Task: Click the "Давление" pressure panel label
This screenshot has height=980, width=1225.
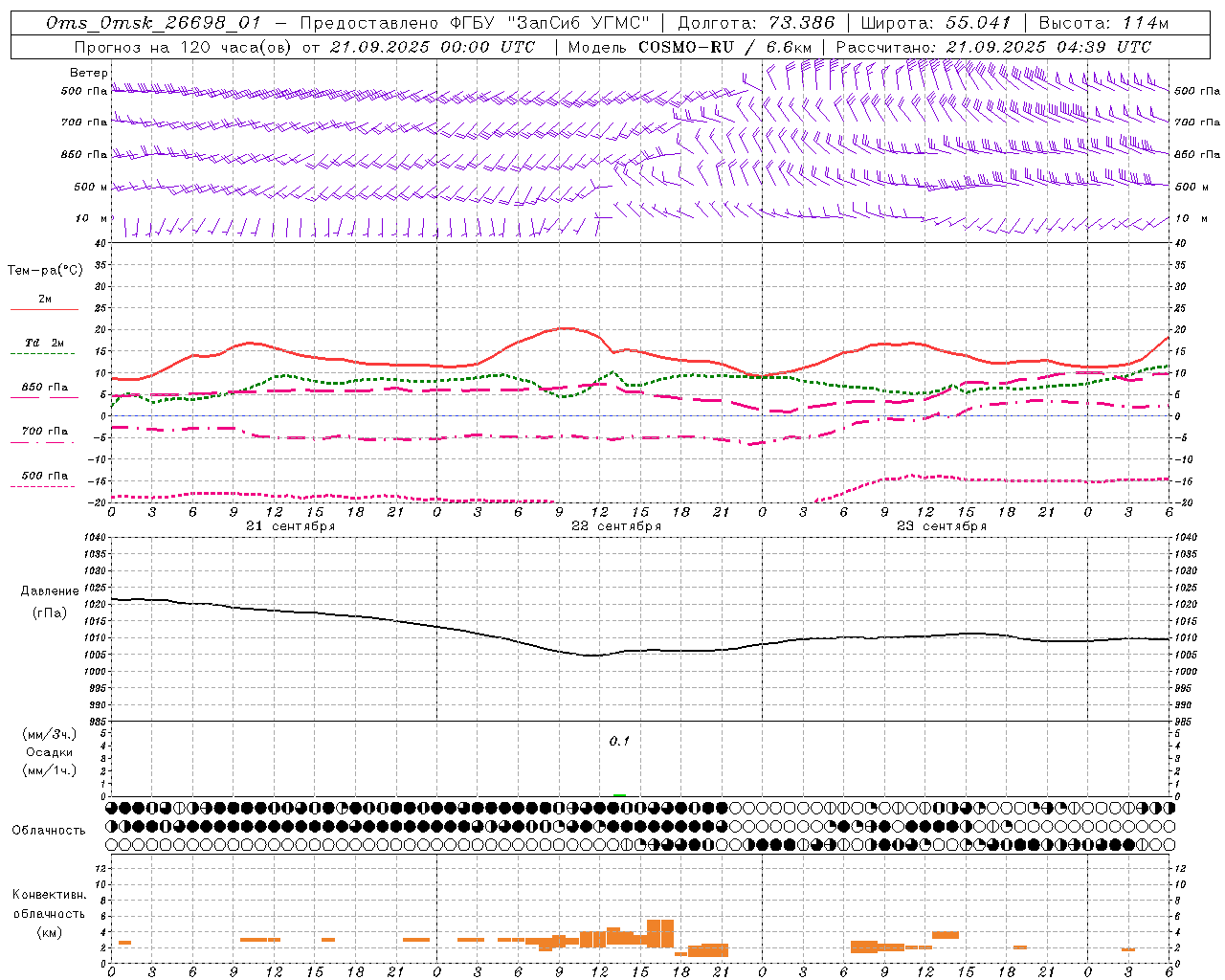Action: click(x=50, y=591)
